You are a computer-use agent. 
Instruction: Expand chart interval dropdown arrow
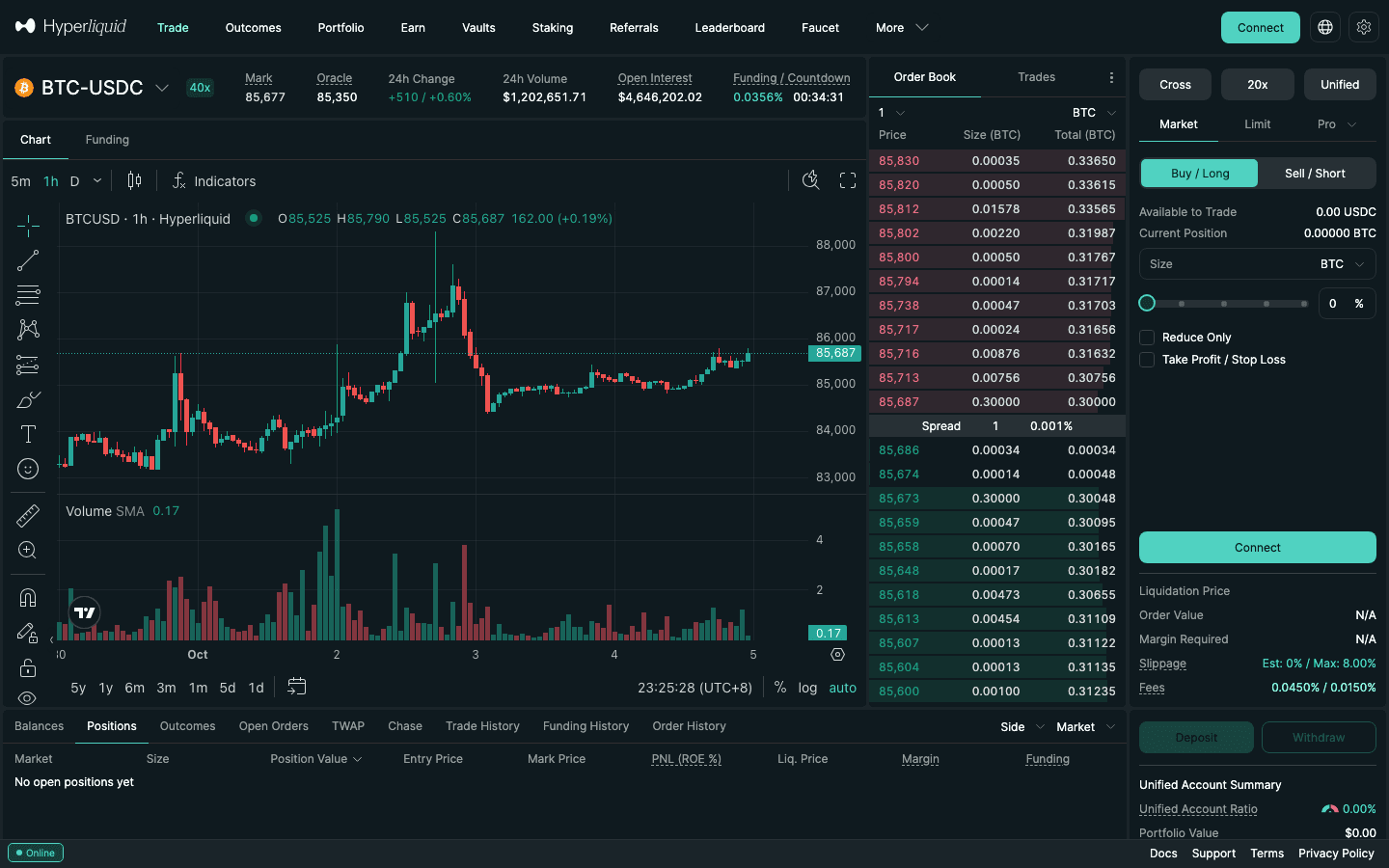pyautogui.click(x=97, y=180)
